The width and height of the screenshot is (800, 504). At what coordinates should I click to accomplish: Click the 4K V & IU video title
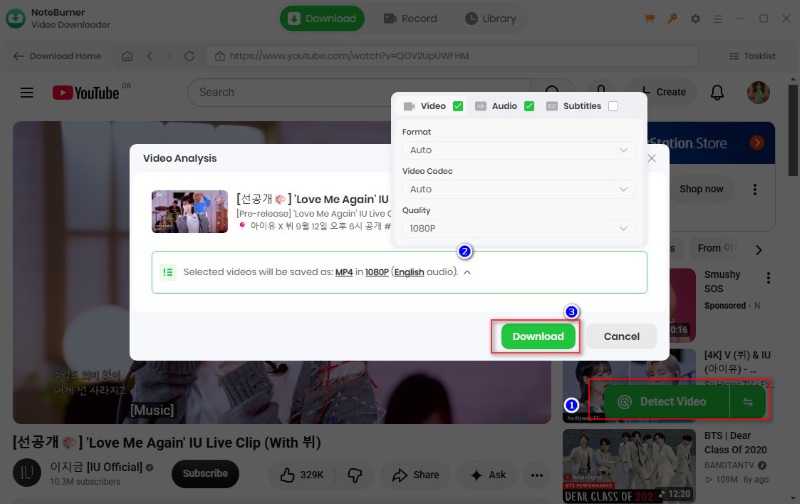point(737,362)
